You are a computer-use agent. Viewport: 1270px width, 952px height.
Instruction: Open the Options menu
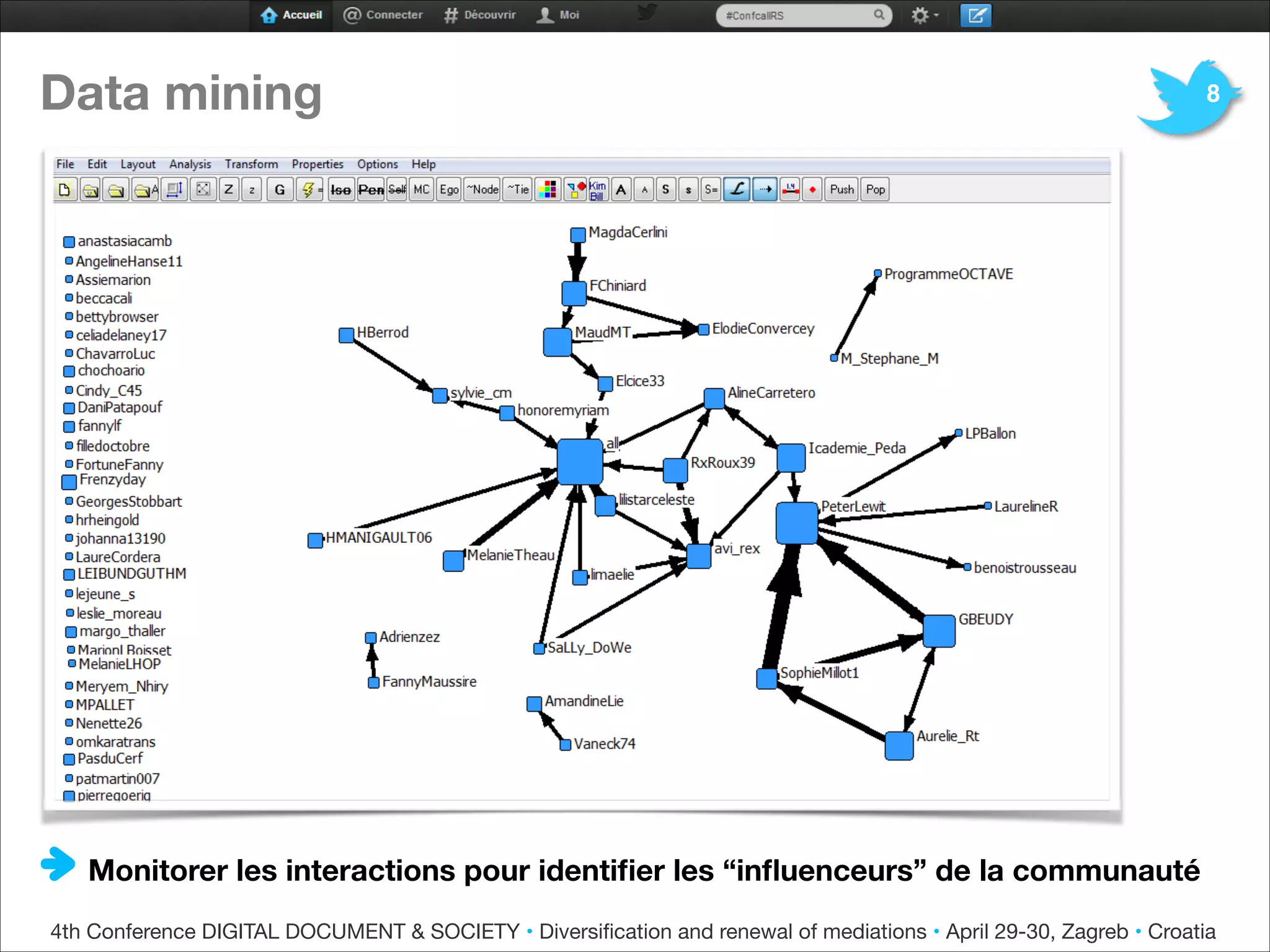(377, 164)
